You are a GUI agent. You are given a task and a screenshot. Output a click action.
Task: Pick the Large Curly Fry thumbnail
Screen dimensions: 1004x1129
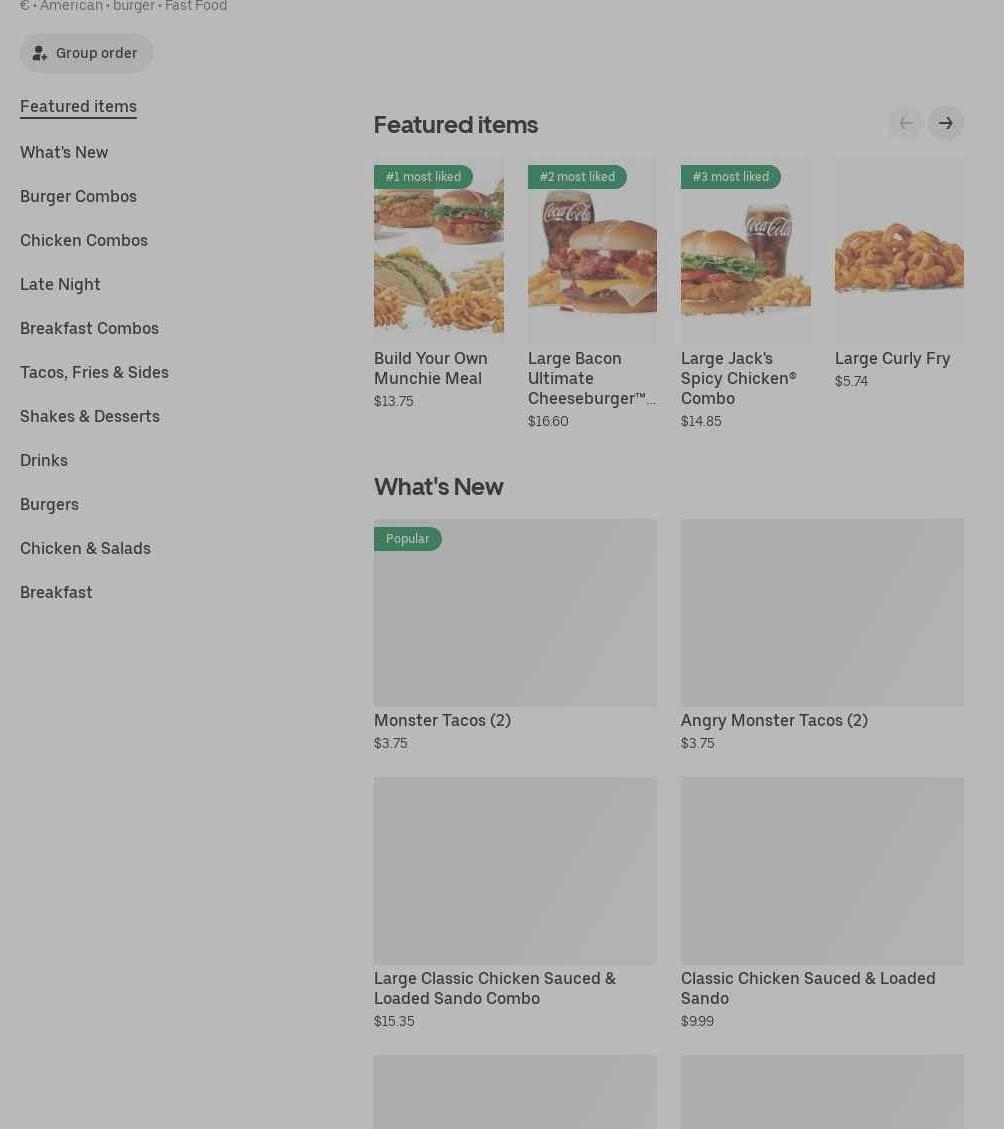pos(899,250)
